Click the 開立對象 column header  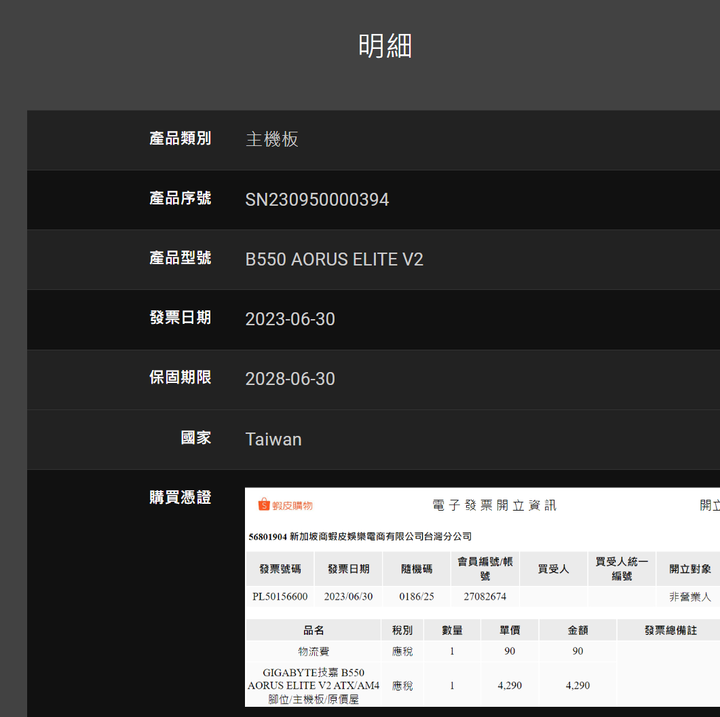[x=689, y=569]
